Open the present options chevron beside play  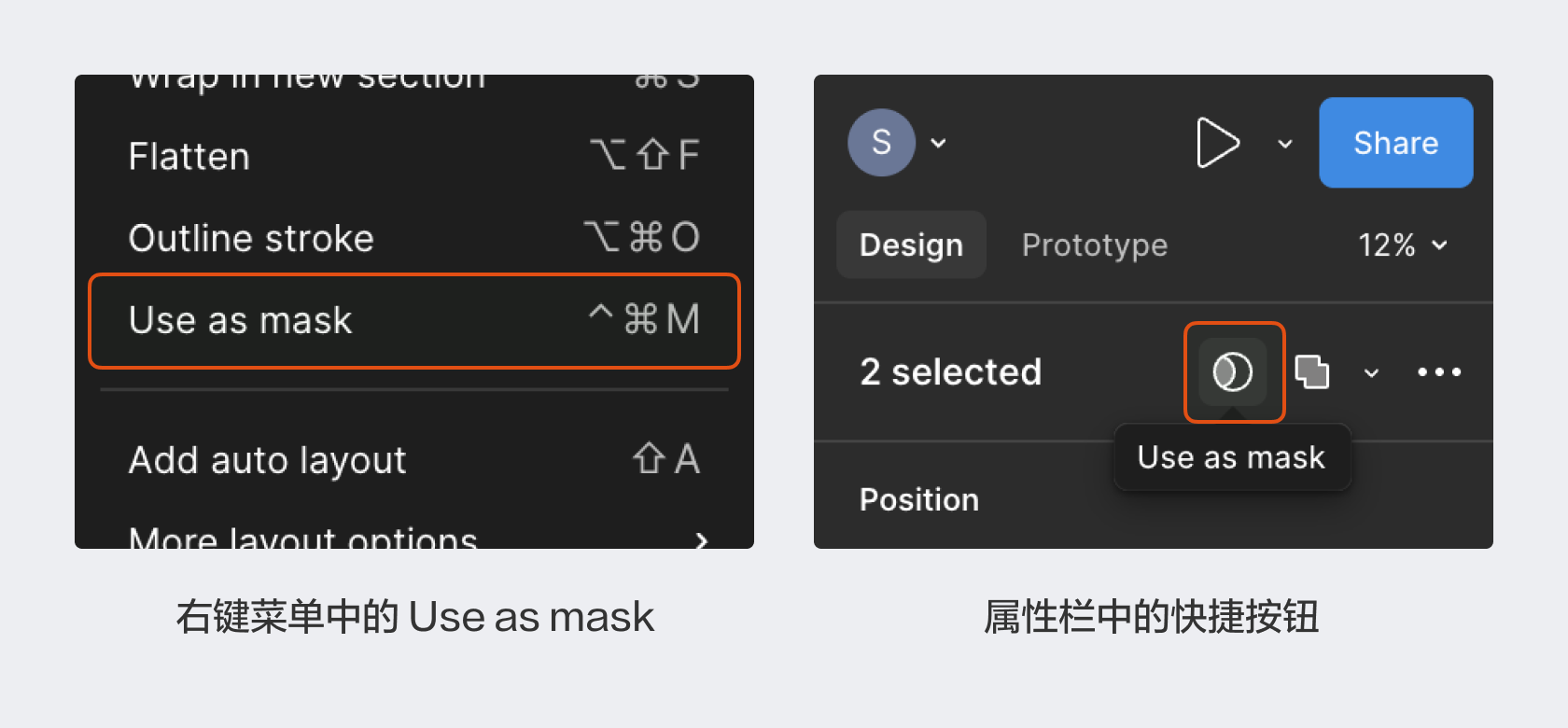tap(1285, 144)
